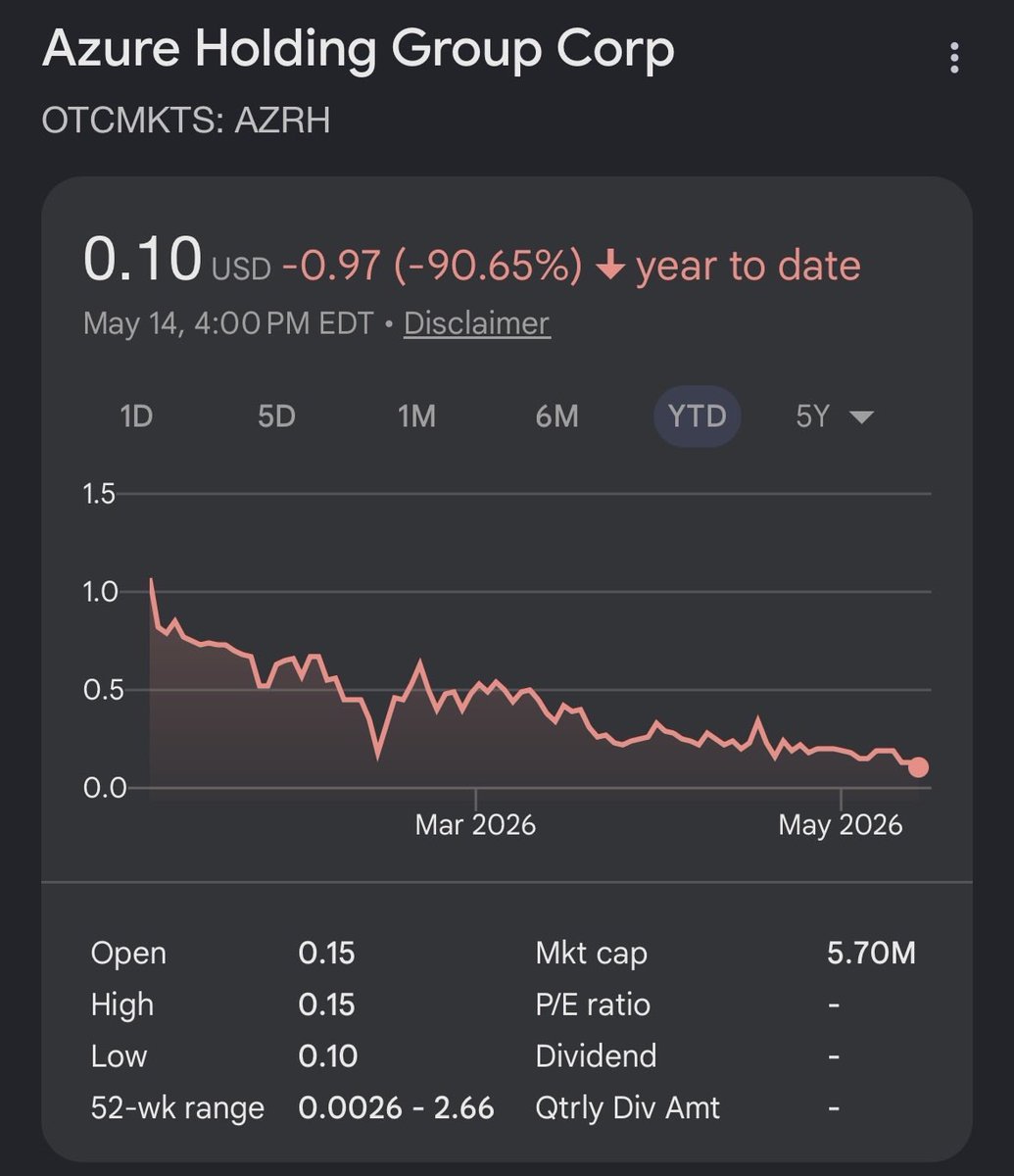The image size is (1014, 1176).
Task: Select the 1M chart range
Action: [x=416, y=416]
